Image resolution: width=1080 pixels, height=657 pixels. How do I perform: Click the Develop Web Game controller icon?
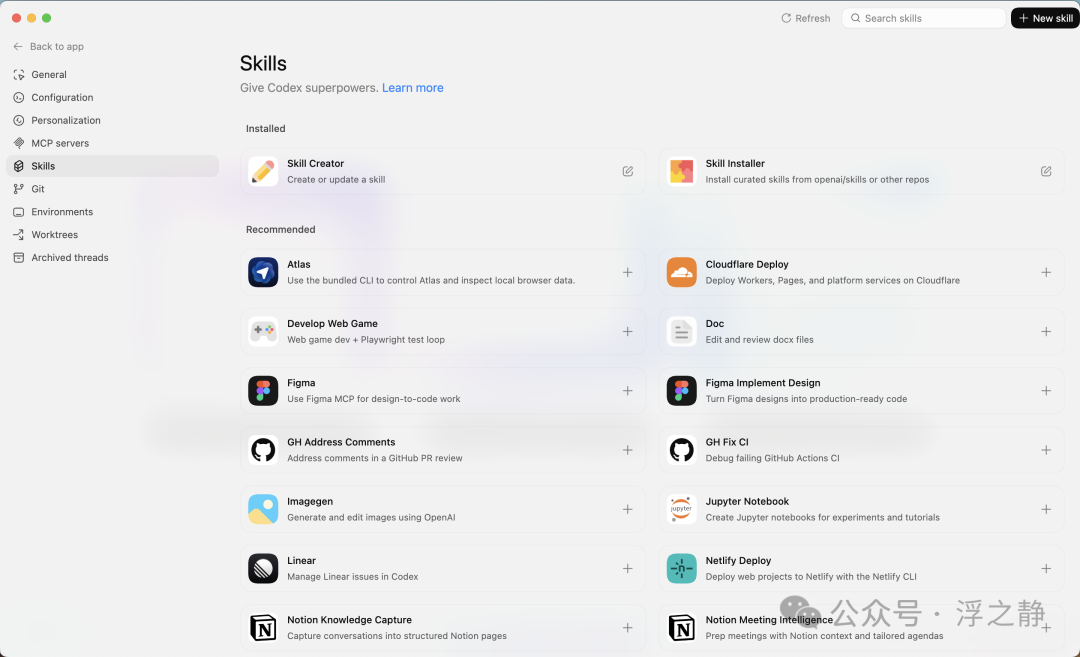coord(263,332)
